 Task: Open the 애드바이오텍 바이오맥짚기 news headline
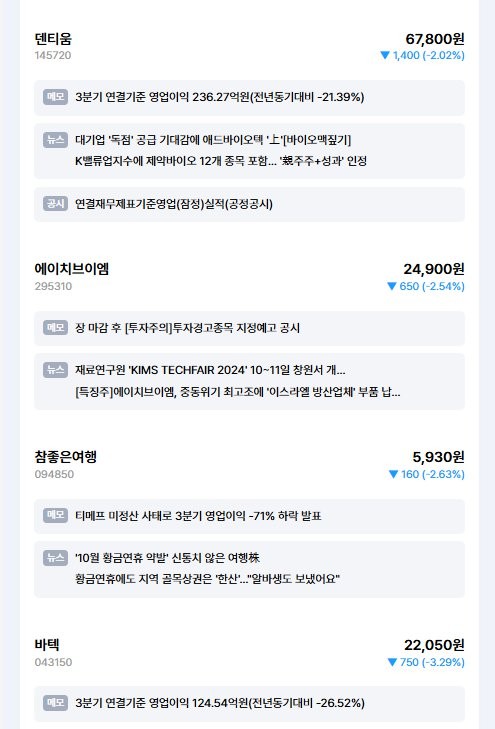[x=213, y=140]
